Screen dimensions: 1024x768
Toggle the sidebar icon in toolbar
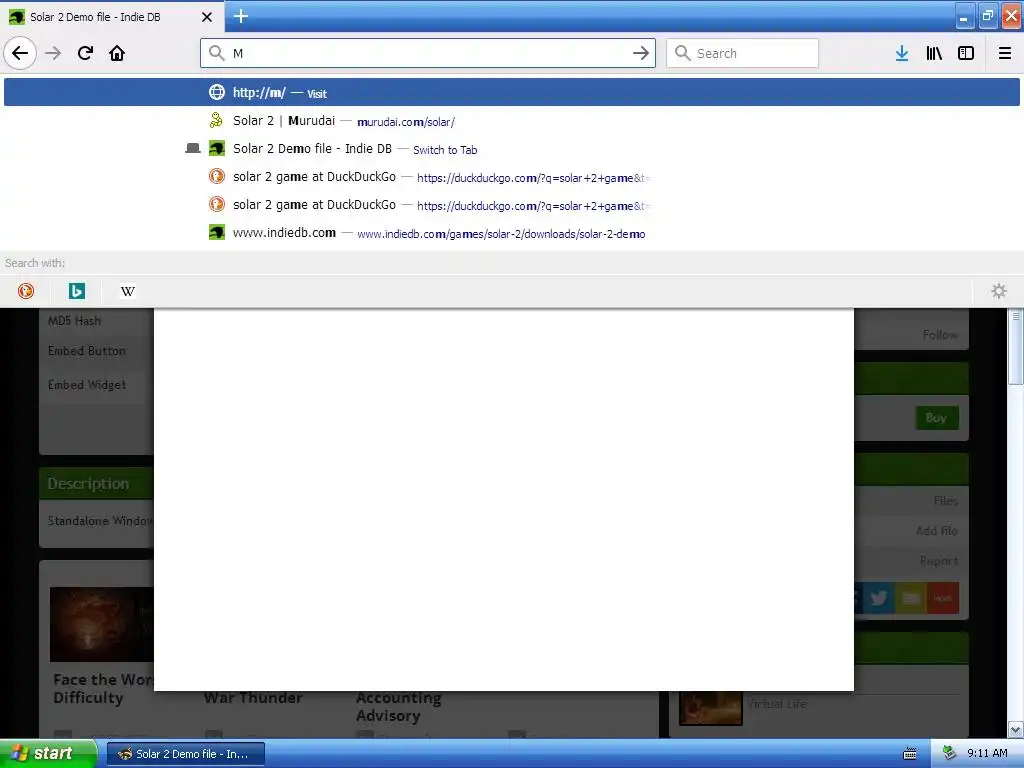[966, 53]
